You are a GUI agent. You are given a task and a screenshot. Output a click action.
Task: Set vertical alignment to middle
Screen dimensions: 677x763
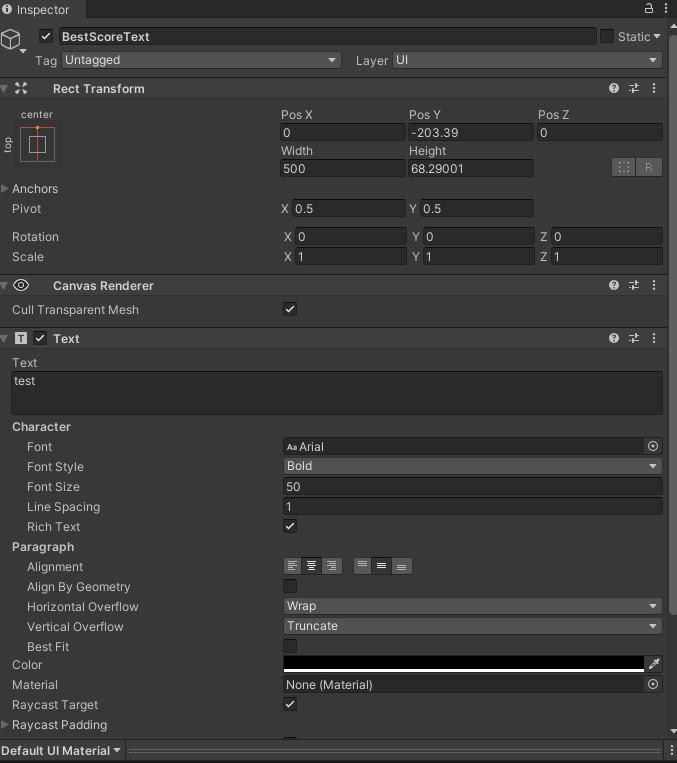tap(382, 566)
